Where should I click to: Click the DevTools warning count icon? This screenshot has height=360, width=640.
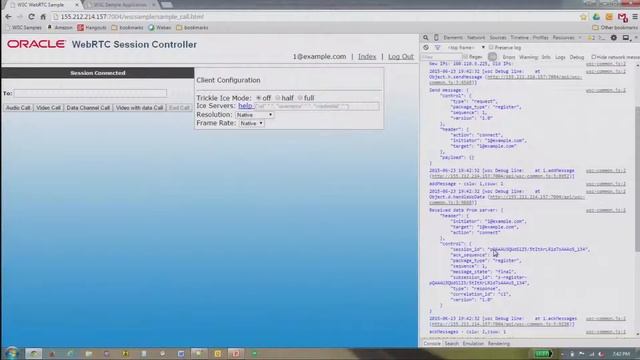click(591, 38)
